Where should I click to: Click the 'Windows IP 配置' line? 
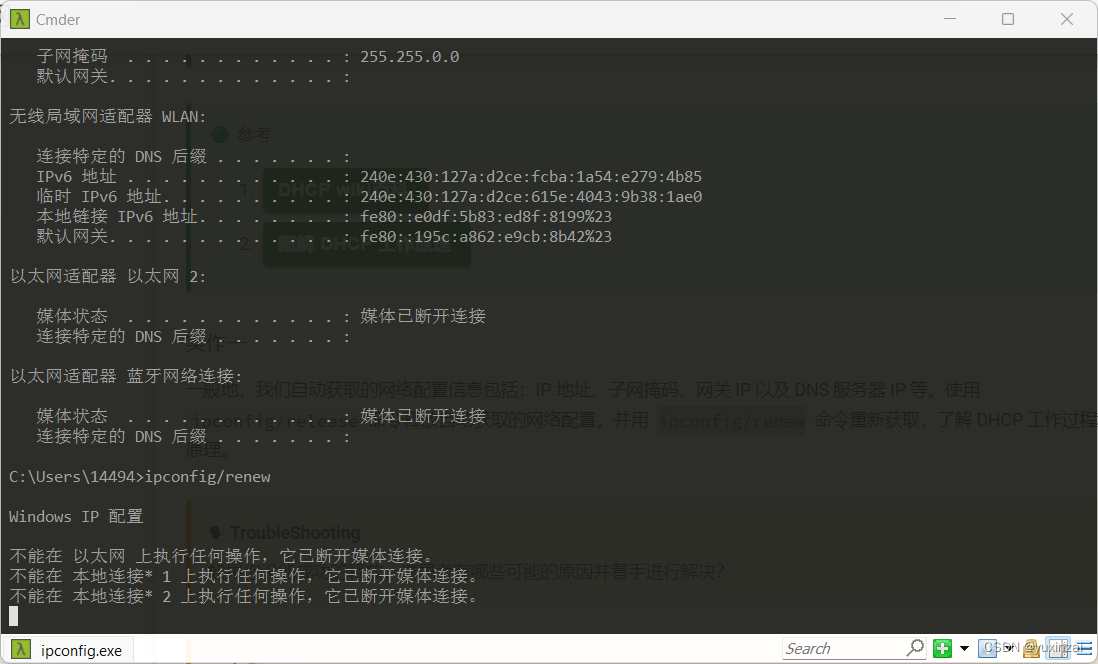[76, 517]
